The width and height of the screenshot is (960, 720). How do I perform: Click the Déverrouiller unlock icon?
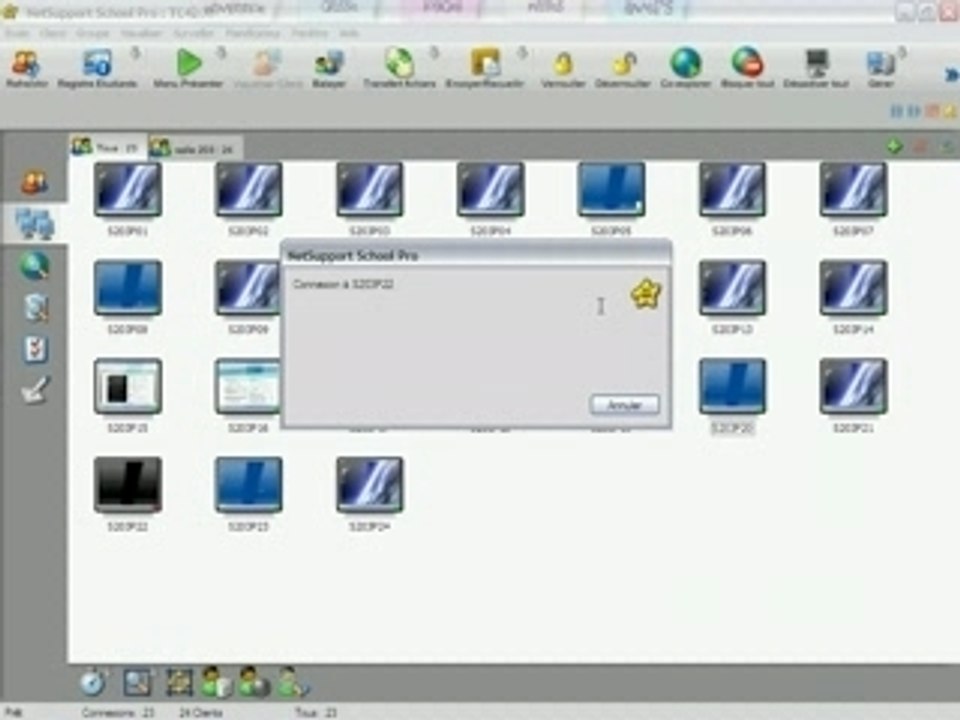coord(623,68)
